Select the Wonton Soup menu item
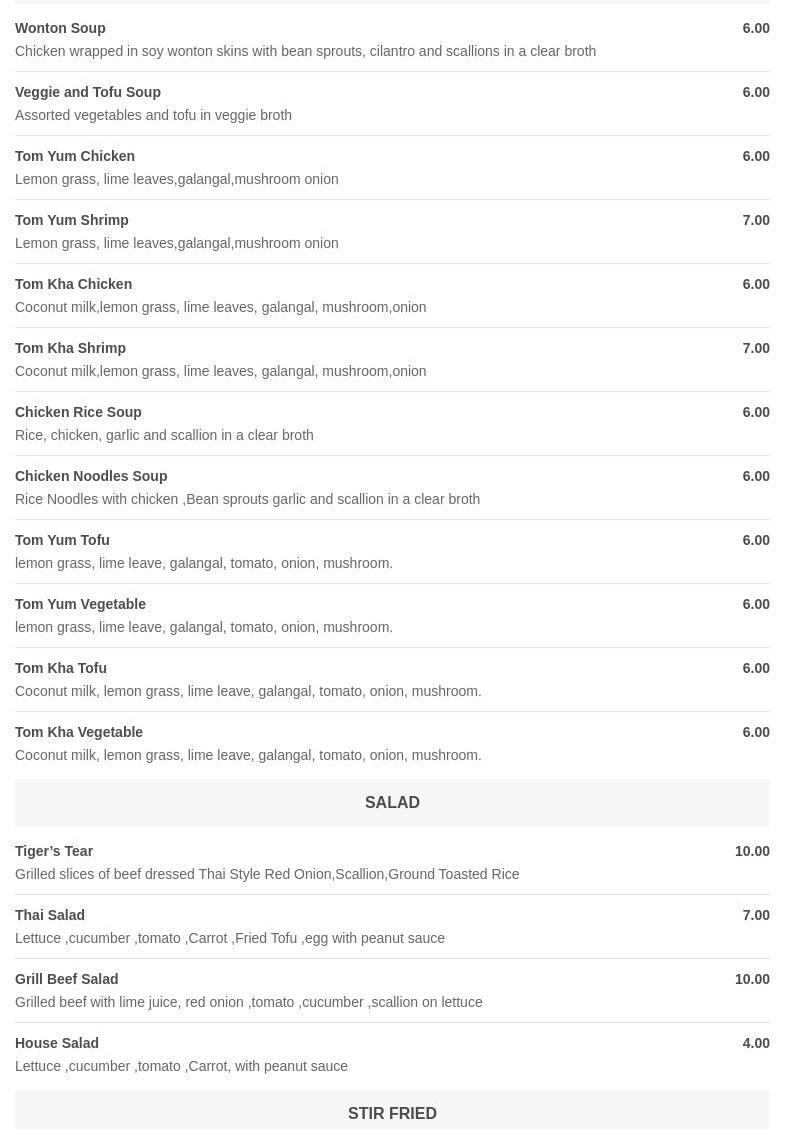Image resolution: width=785 pixels, height=1129 pixels. click(60, 28)
